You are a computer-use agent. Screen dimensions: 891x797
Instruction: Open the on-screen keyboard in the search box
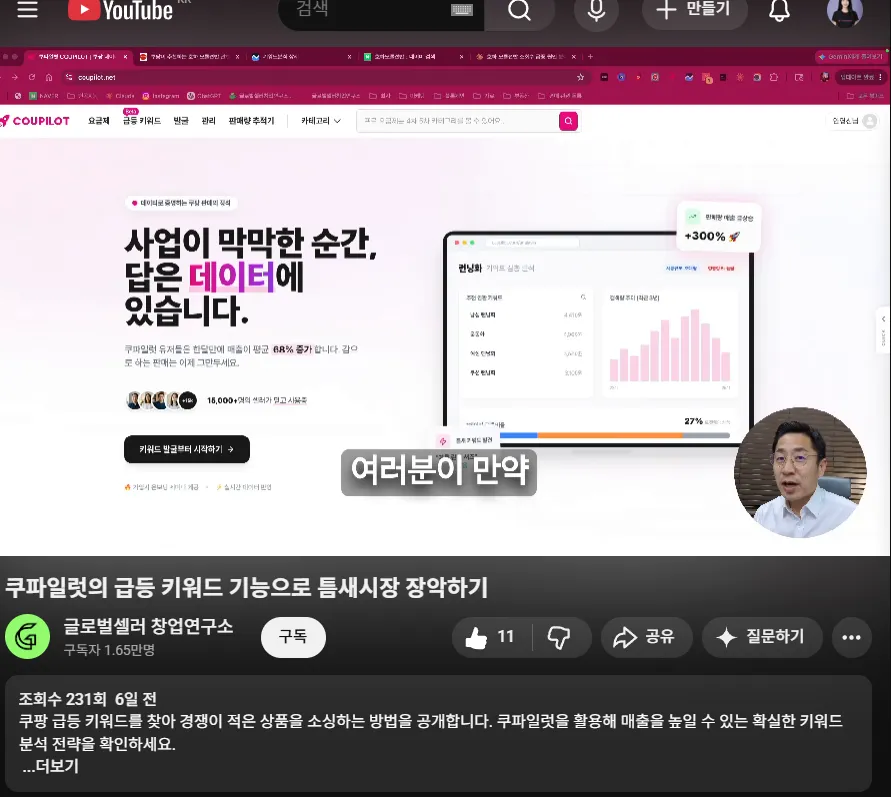coord(461,10)
